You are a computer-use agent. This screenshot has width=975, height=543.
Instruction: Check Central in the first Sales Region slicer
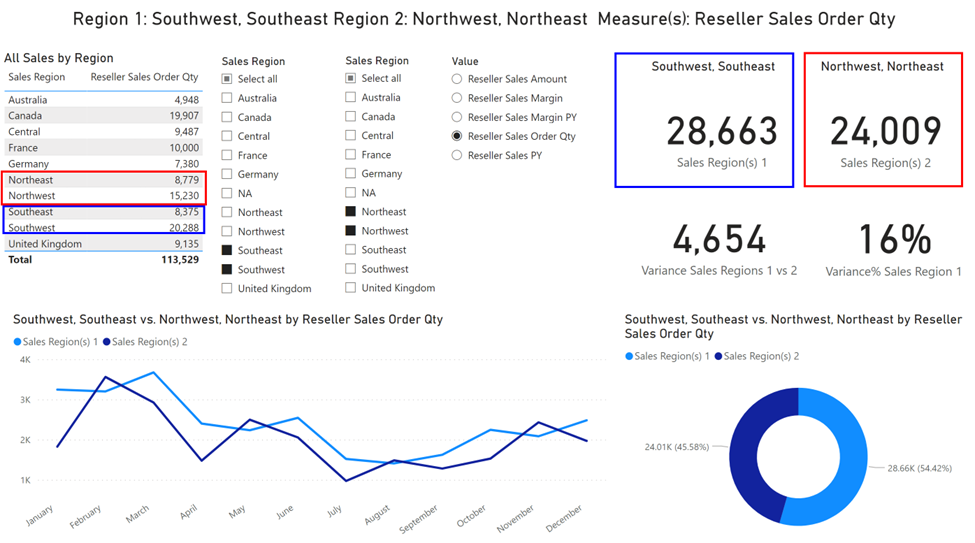pyautogui.click(x=227, y=136)
